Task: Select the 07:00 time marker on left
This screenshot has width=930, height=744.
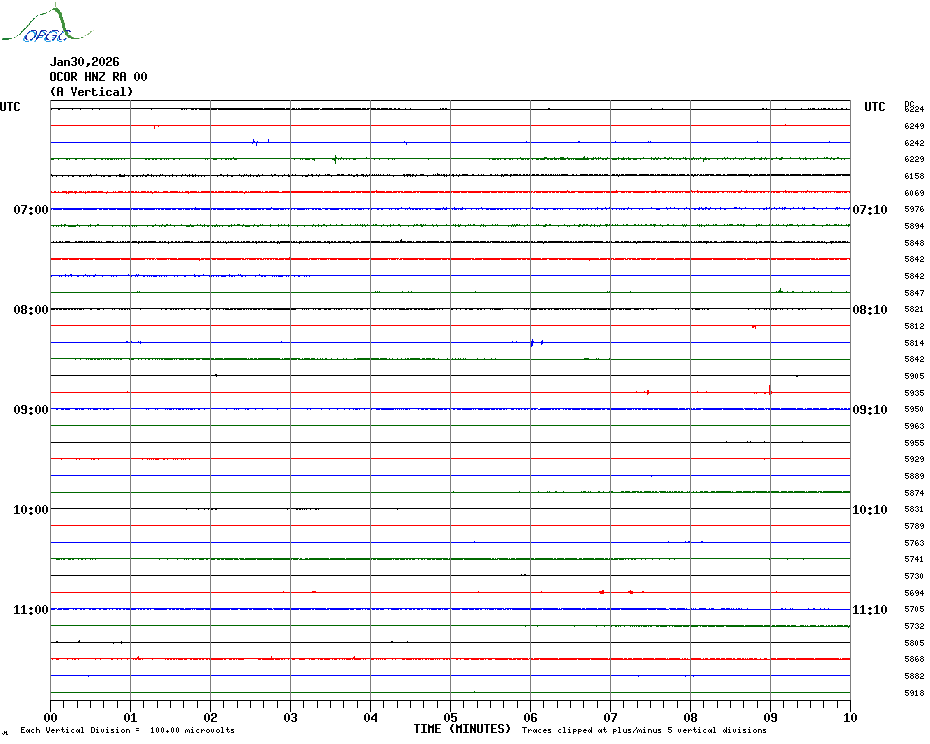Action: coord(31,210)
